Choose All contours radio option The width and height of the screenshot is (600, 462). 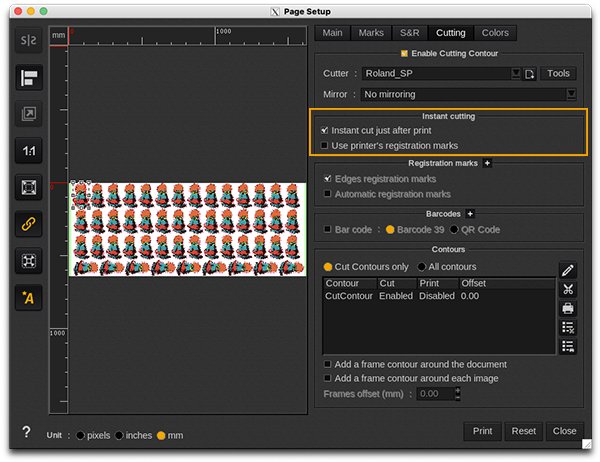pyautogui.click(x=421, y=267)
